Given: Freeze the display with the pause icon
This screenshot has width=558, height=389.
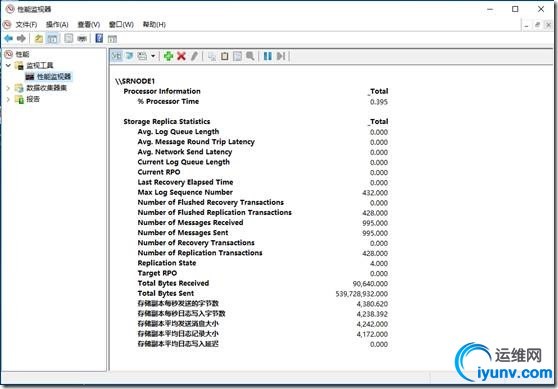Looking at the screenshot, I should [x=268, y=56].
